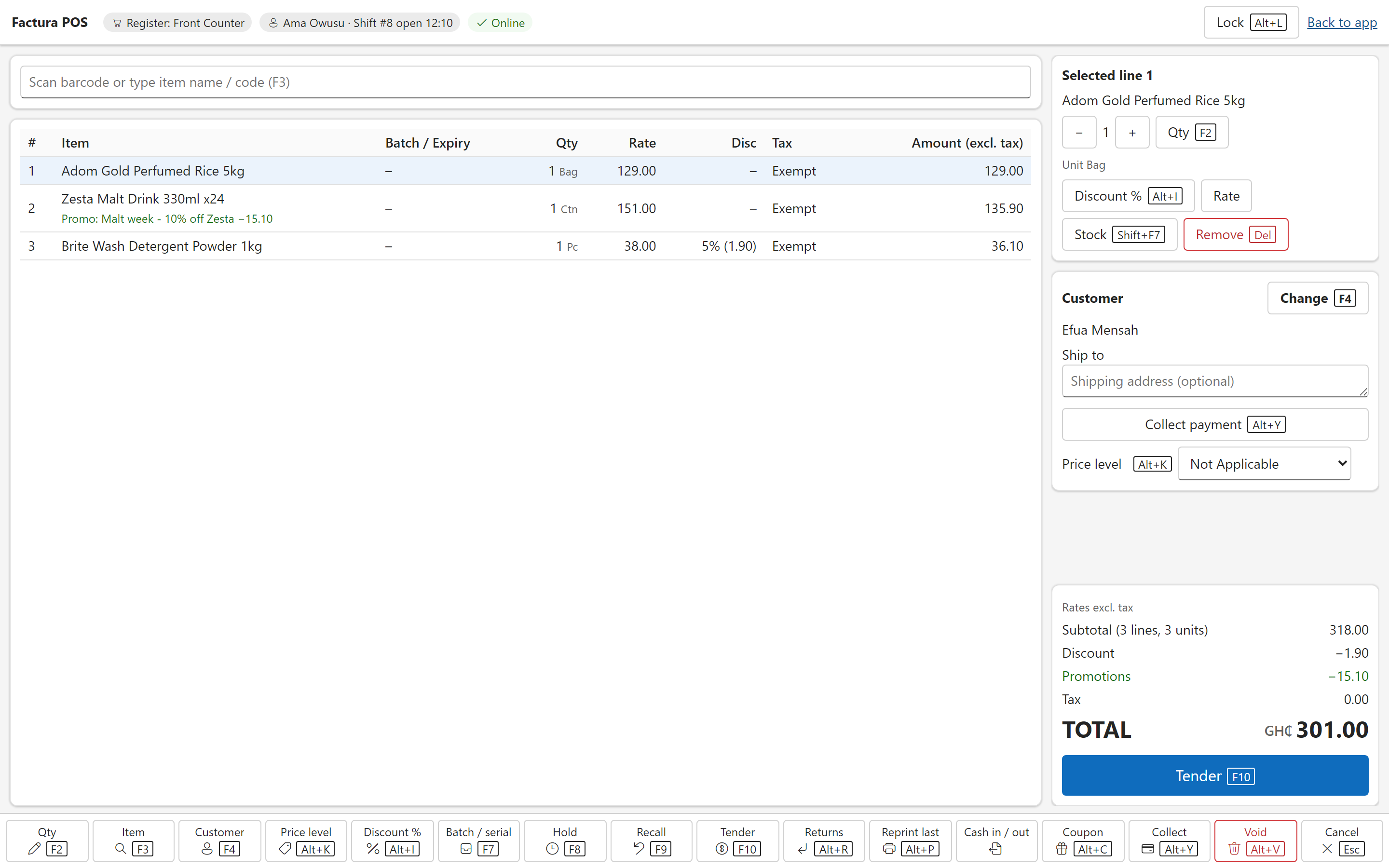
Task: Remove the selected line with Remove Del
Action: coord(1235,234)
